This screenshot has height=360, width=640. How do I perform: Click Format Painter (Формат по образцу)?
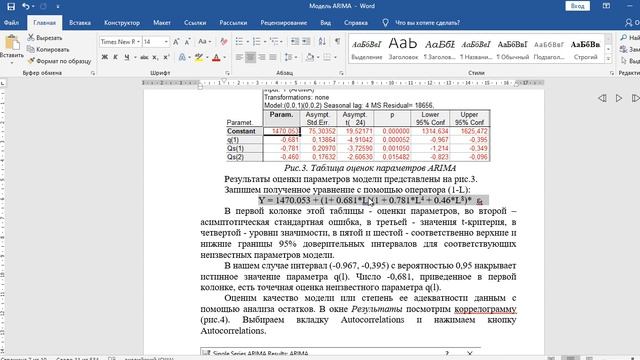click(x=60, y=61)
